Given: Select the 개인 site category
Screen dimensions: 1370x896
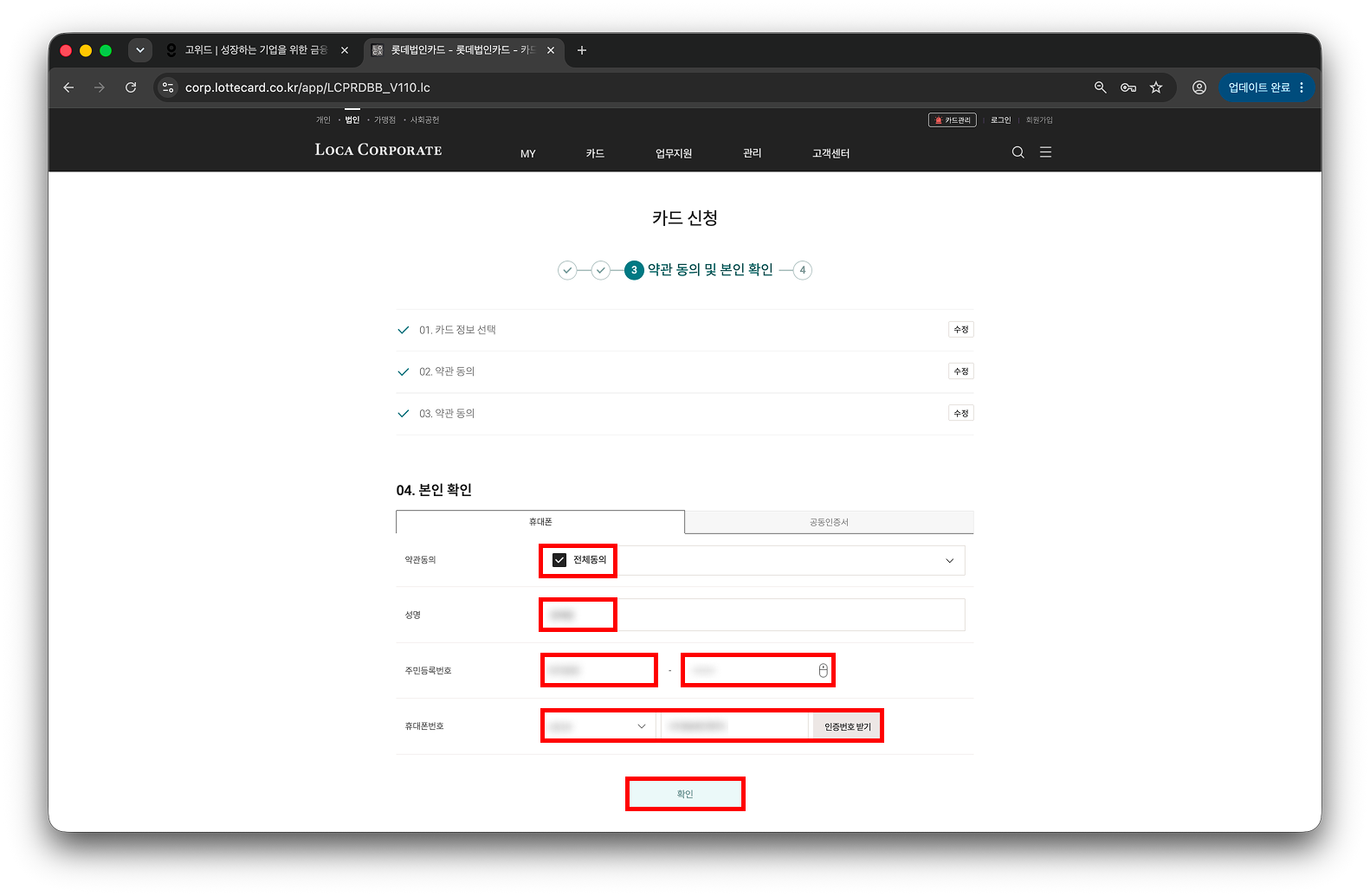Looking at the screenshot, I should (323, 120).
